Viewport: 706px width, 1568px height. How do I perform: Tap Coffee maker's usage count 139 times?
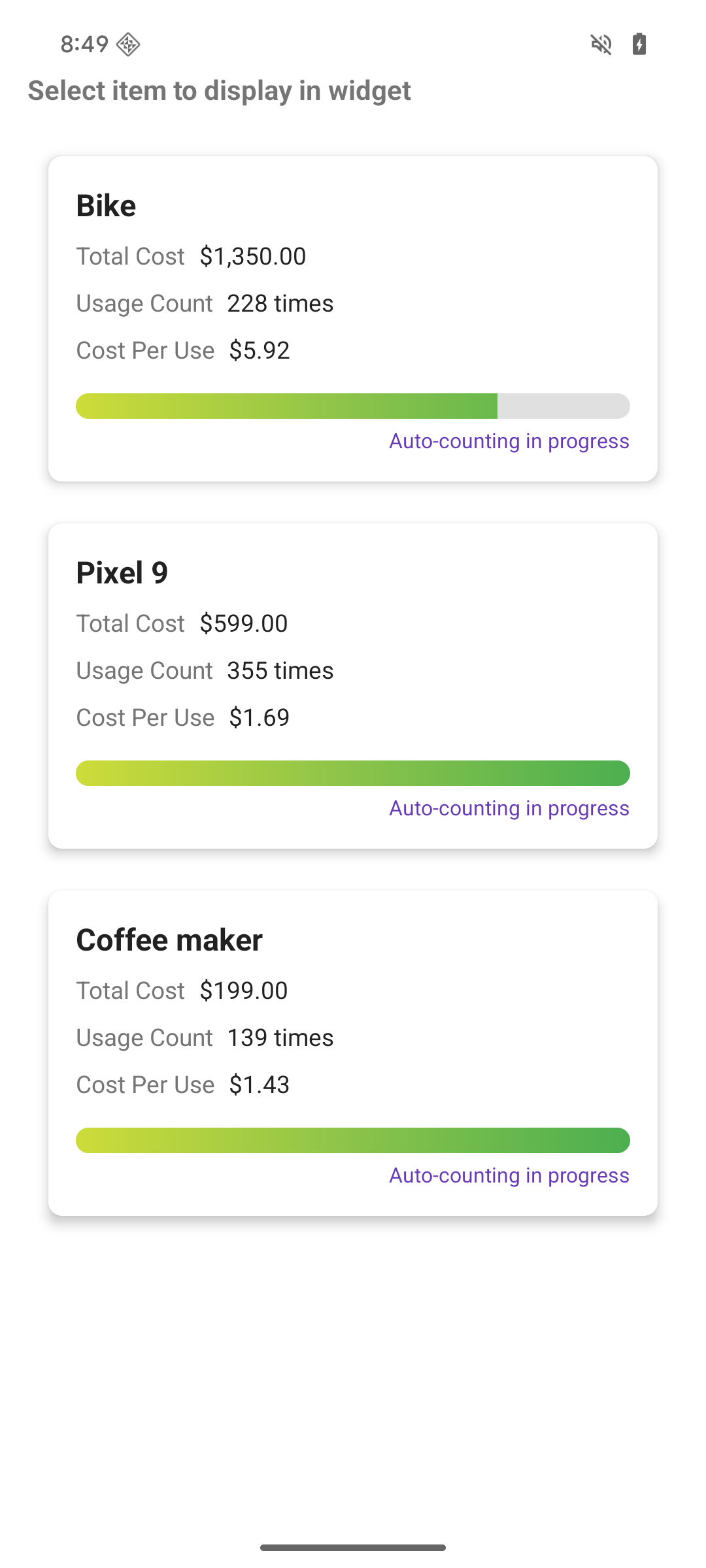click(x=280, y=1037)
